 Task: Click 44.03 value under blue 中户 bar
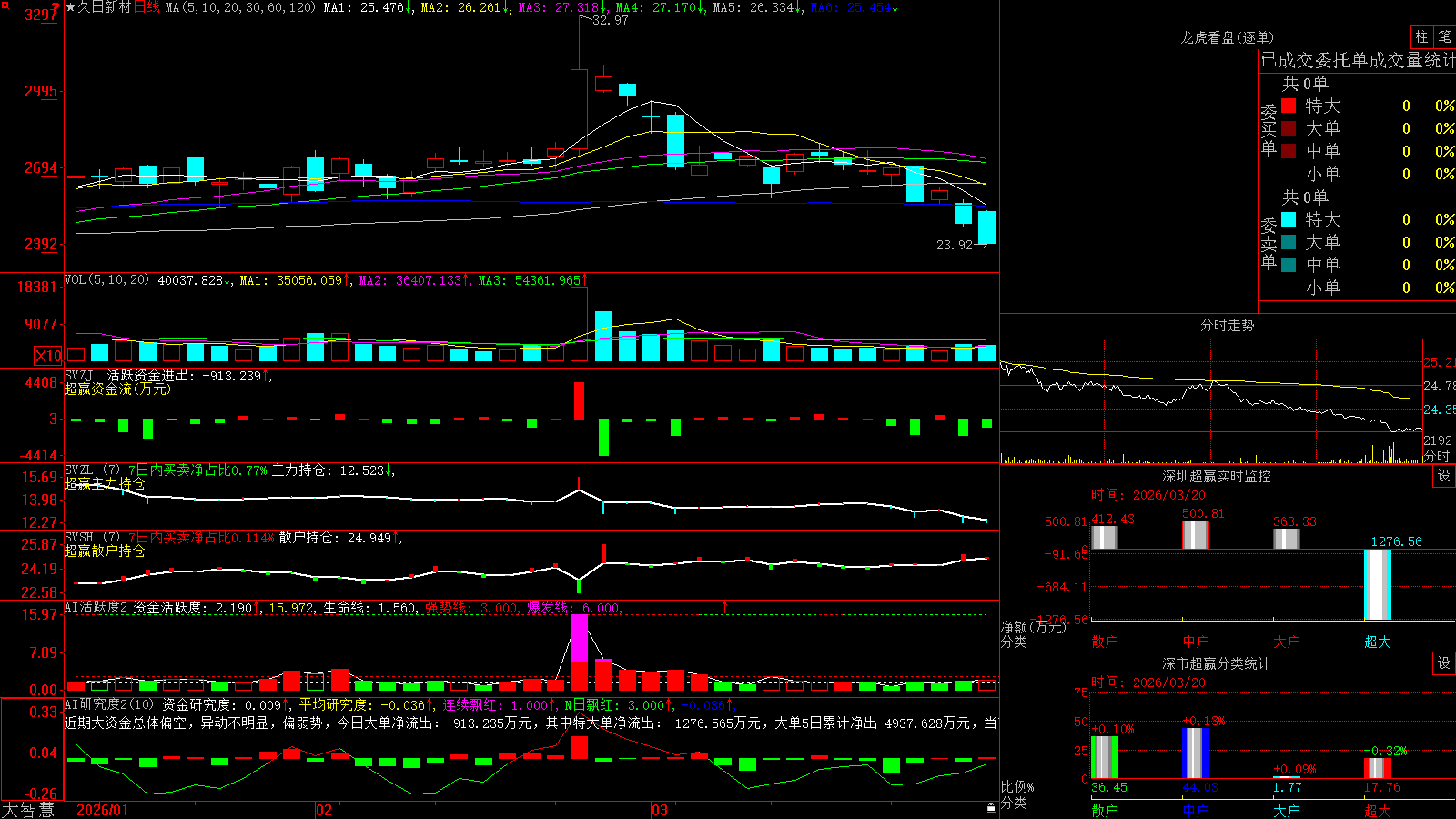[x=1199, y=787]
